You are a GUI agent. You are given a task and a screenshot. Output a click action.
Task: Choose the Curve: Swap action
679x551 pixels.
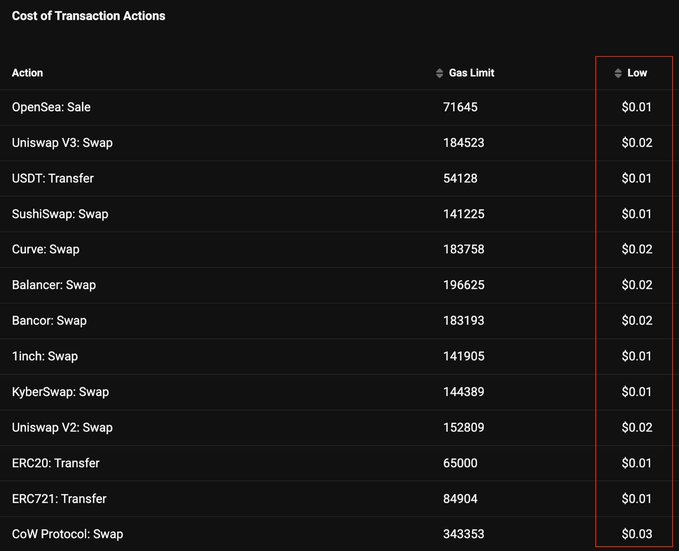[x=46, y=249]
